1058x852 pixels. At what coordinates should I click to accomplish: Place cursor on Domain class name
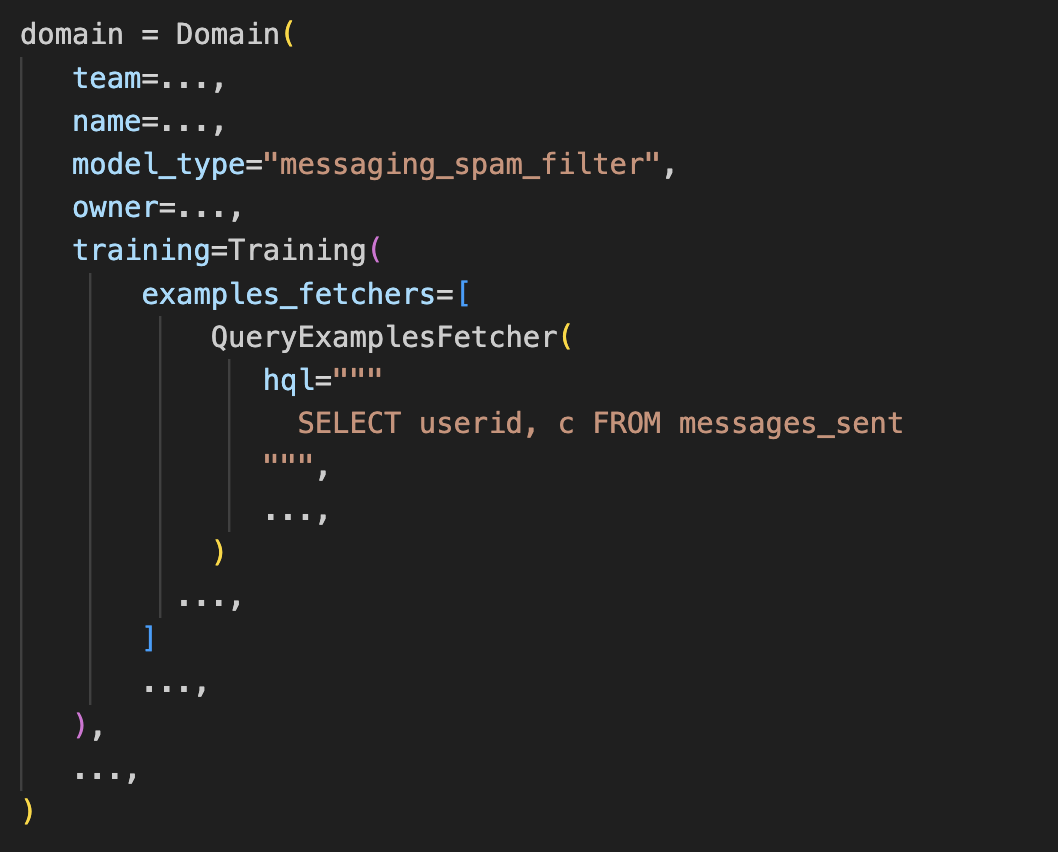click(227, 34)
